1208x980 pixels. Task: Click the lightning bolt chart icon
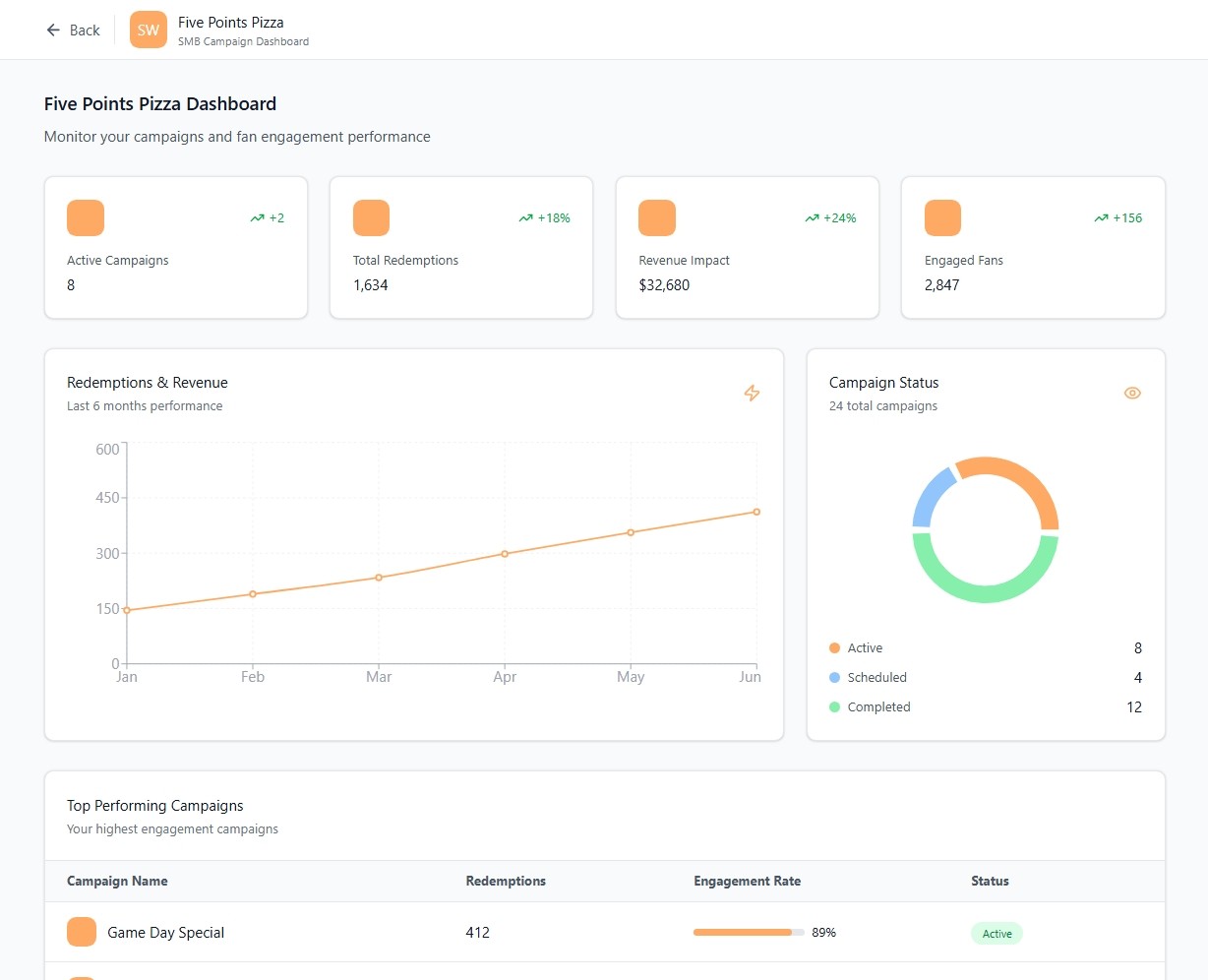tap(752, 393)
